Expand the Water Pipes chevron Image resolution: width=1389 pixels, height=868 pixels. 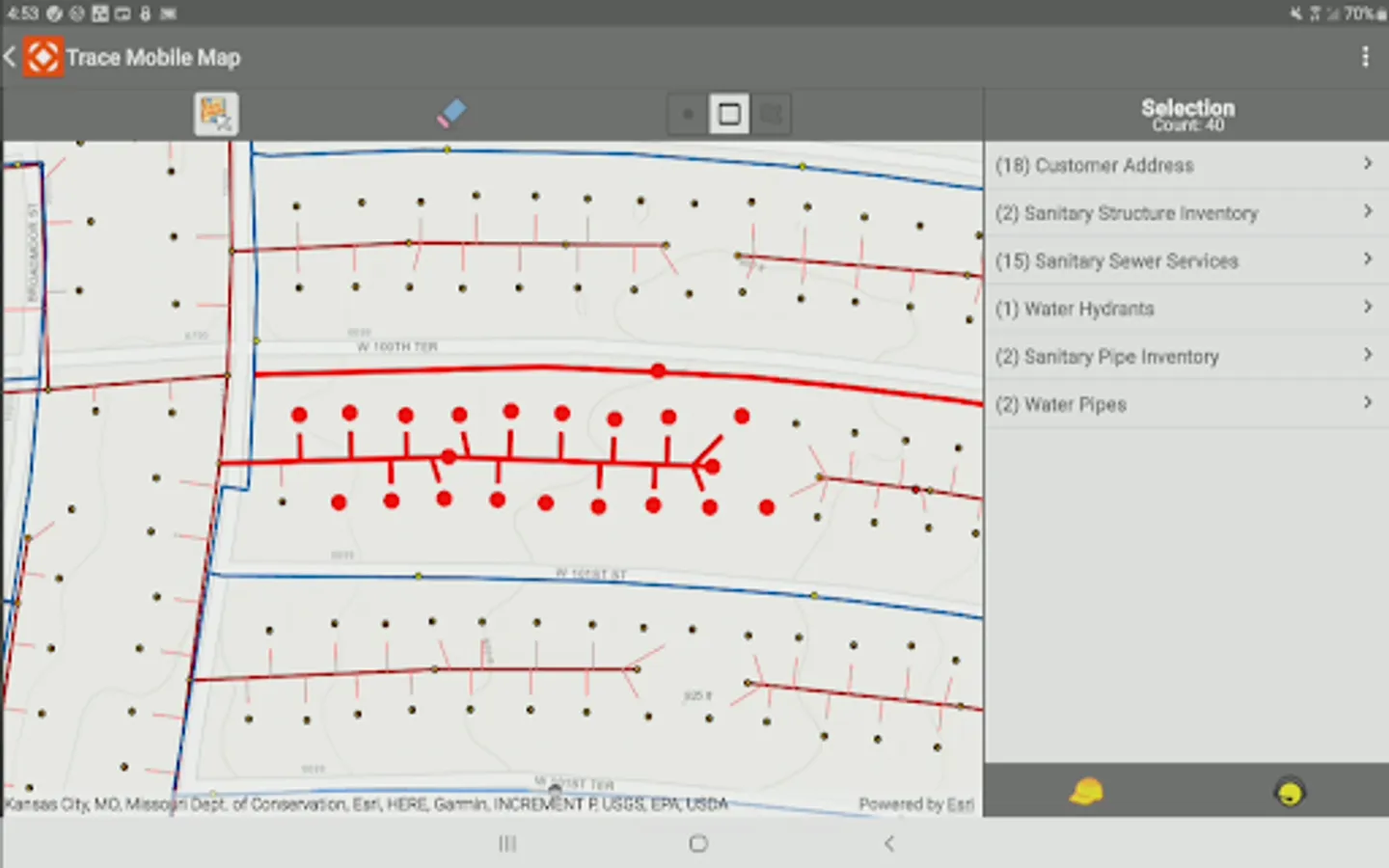coord(1368,402)
